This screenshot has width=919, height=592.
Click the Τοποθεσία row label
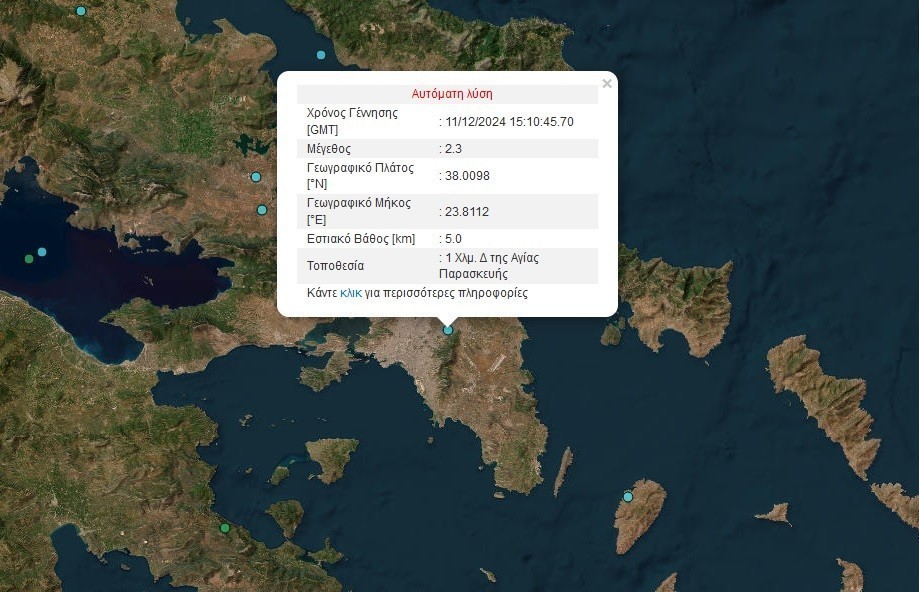coord(336,266)
